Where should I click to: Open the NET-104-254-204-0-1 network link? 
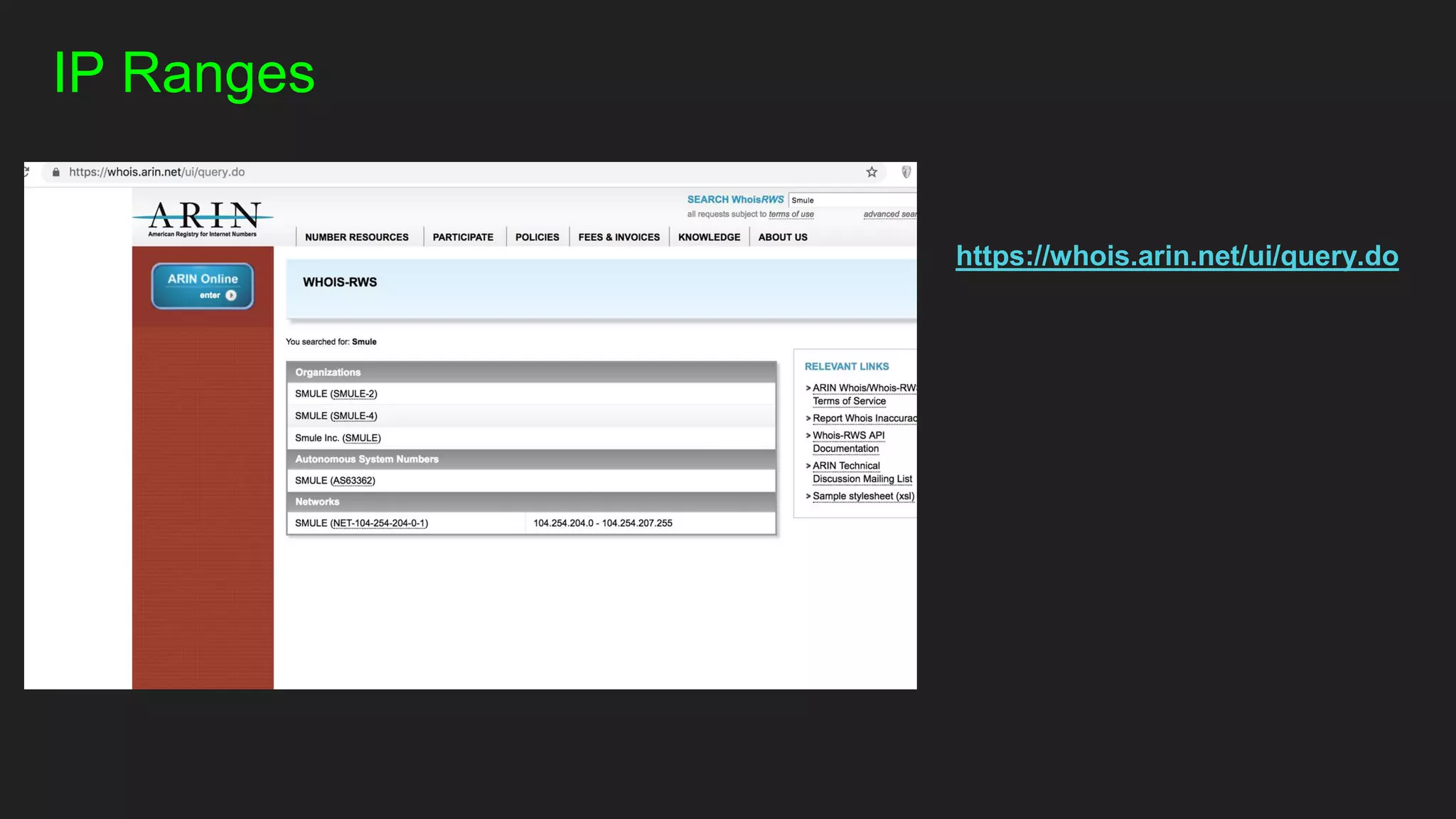tap(379, 523)
